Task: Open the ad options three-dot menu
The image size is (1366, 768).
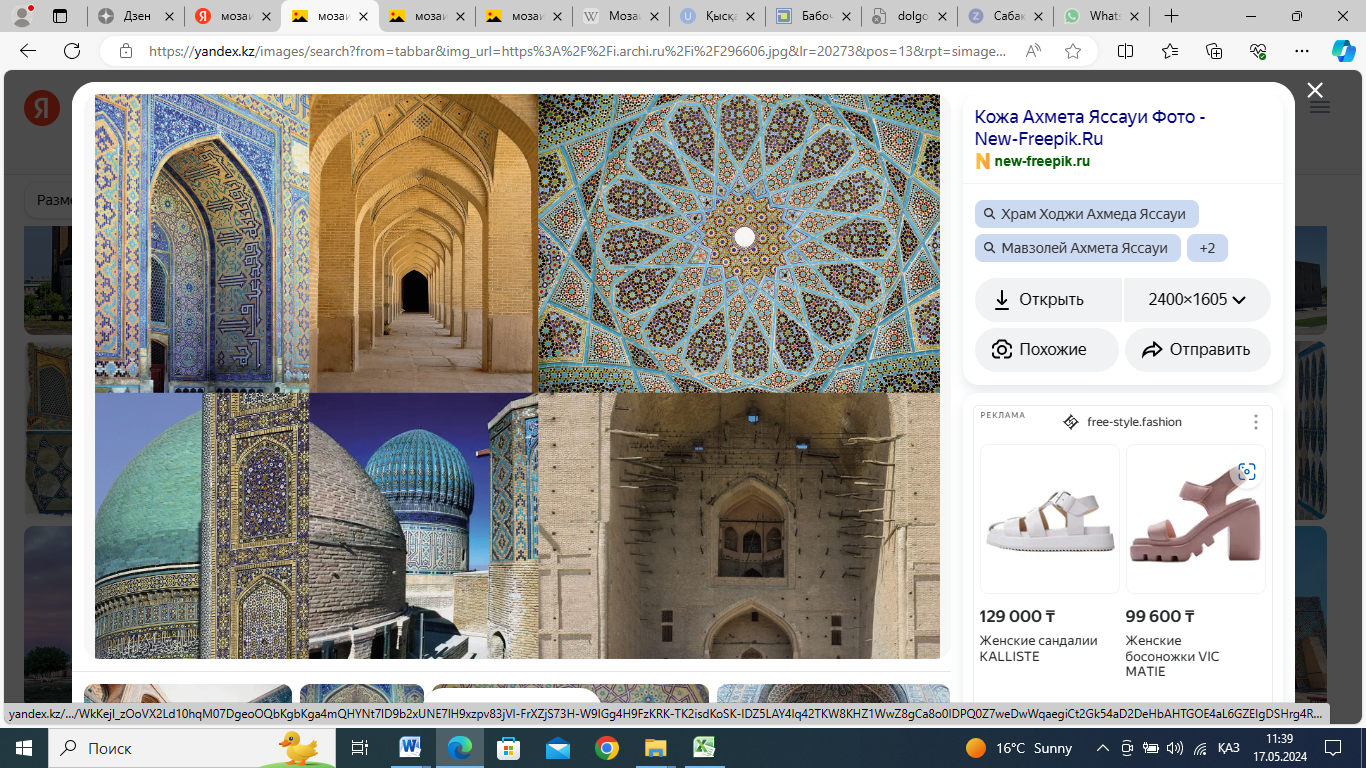Action: [x=1256, y=422]
